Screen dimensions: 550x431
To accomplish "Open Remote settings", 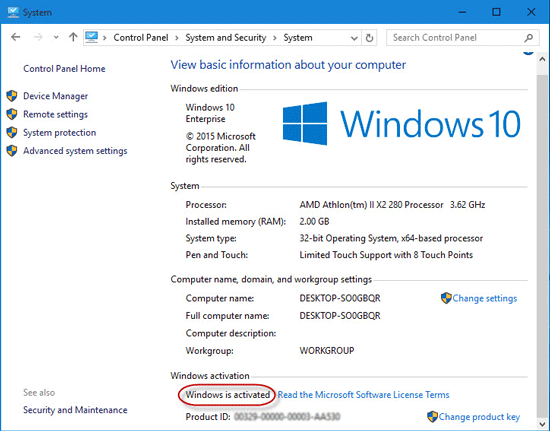I will (55, 114).
